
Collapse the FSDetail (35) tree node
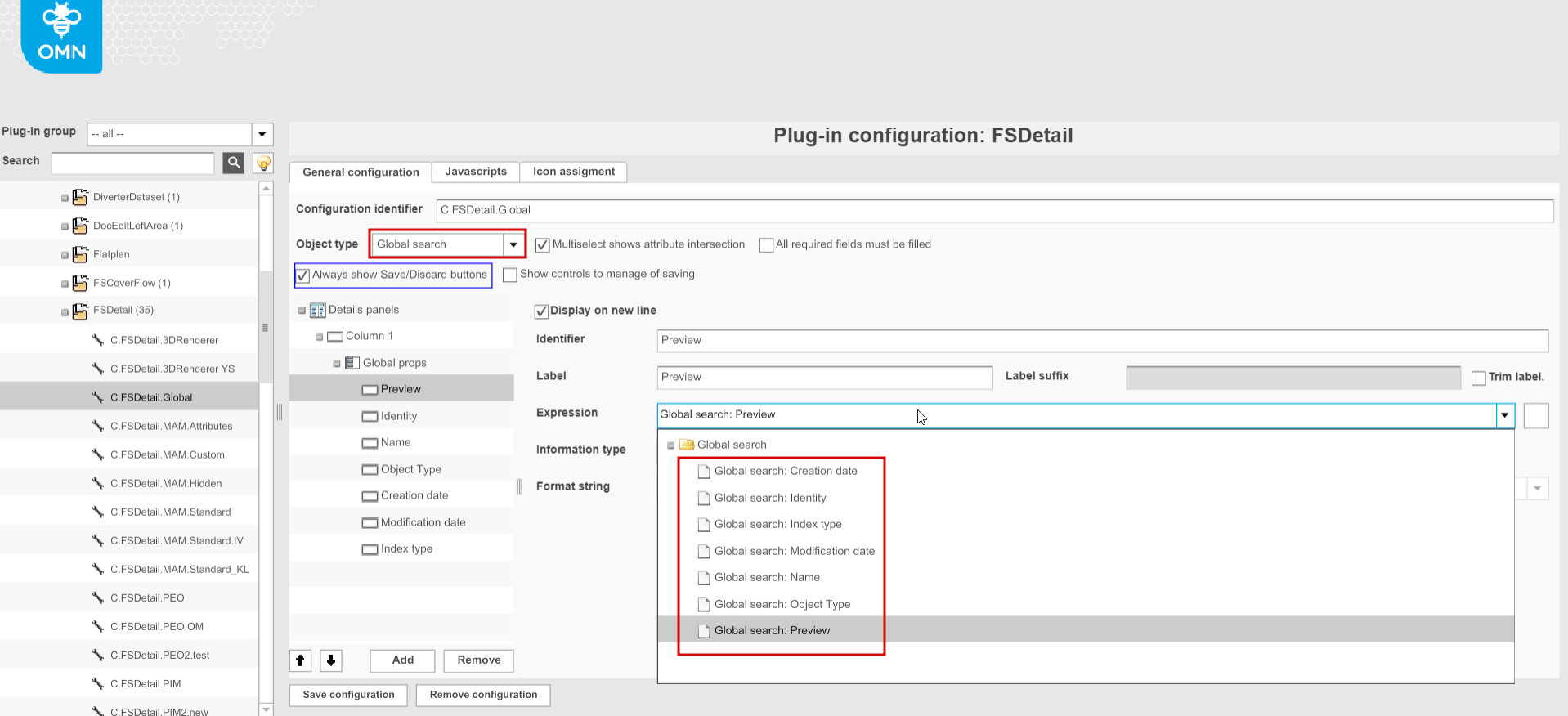65,311
